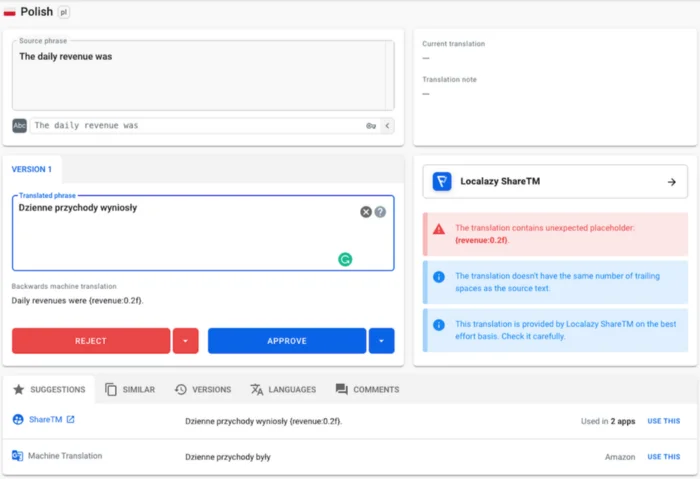Open the external link icon next to ShareTM
This screenshot has height=479, width=700.
point(70,420)
